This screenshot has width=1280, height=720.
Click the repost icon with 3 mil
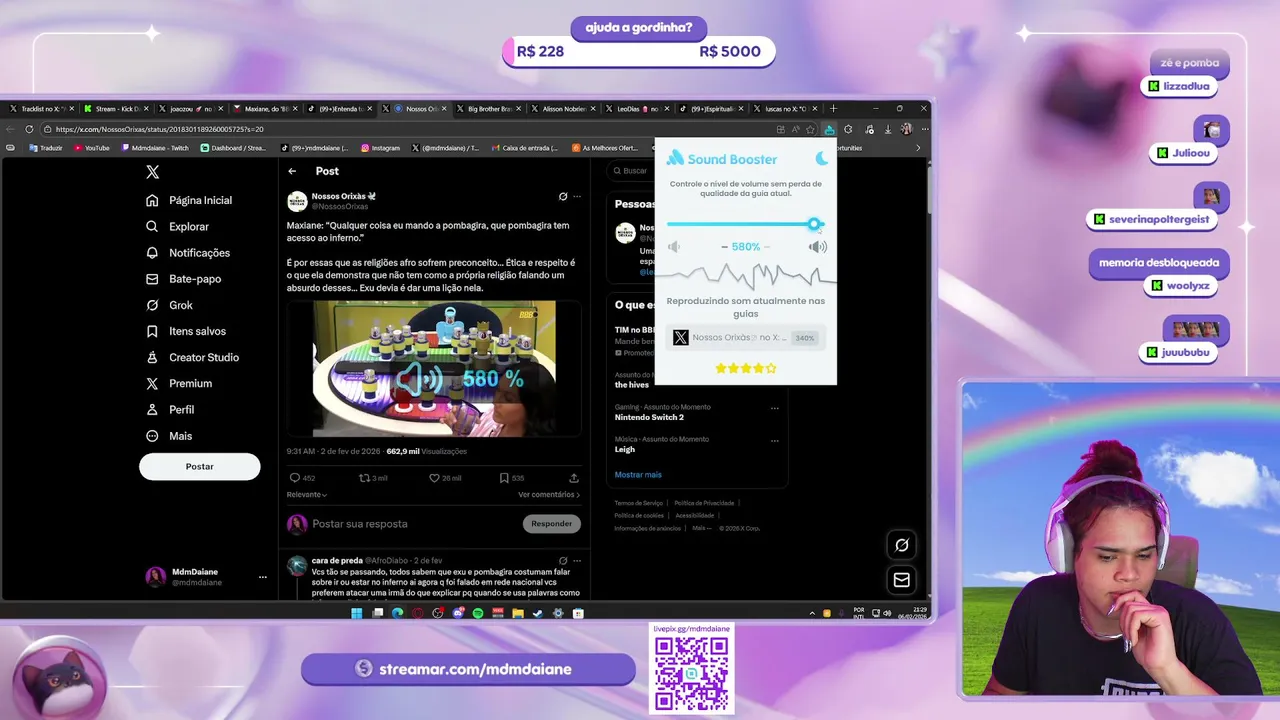[364, 478]
